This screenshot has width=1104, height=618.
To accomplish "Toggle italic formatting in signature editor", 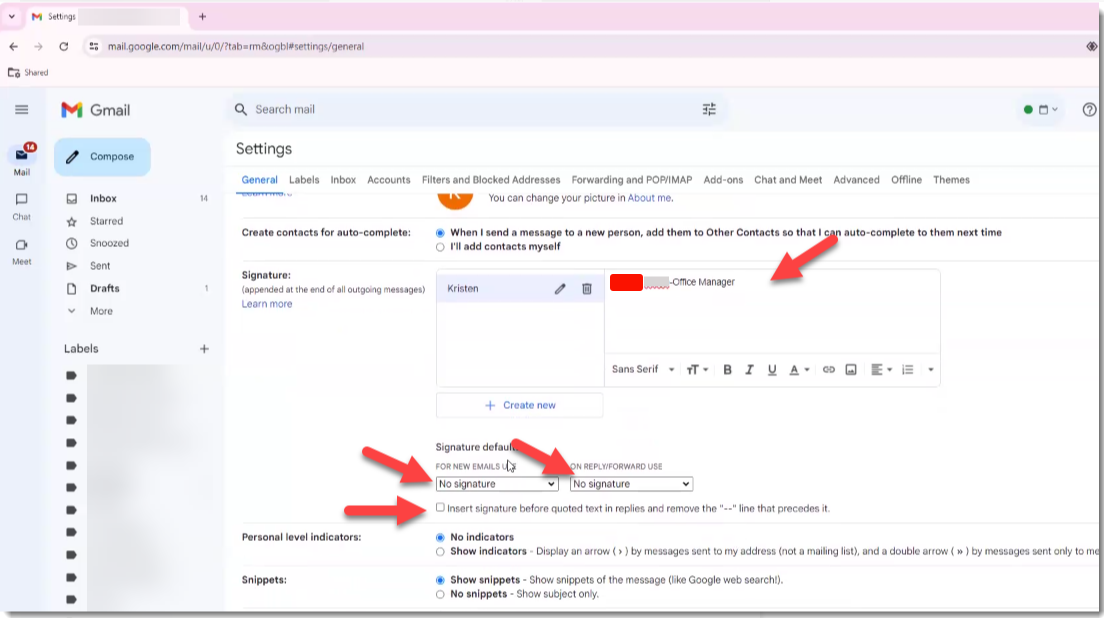I will pos(749,370).
